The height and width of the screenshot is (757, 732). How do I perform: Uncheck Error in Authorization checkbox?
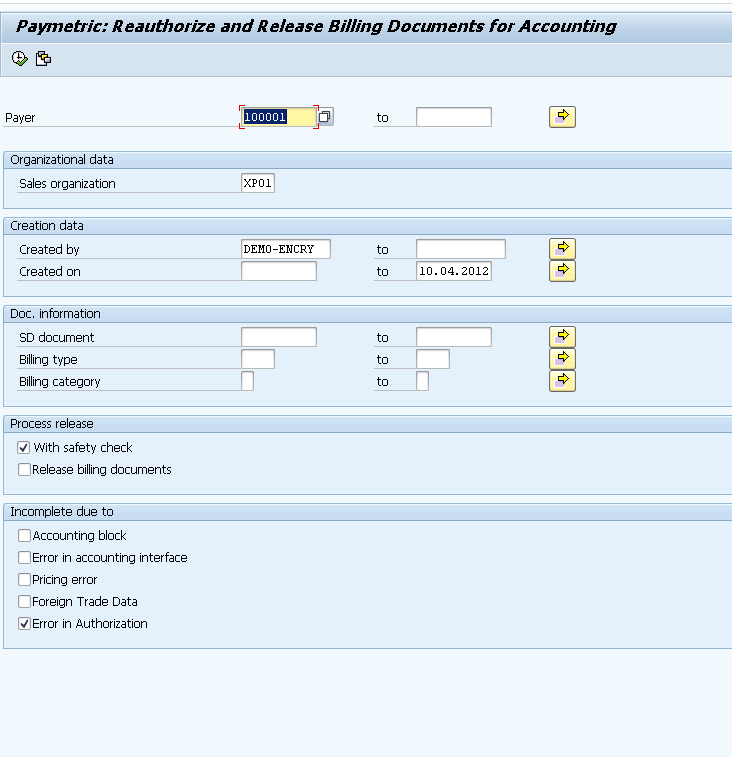tap(24, 624)
